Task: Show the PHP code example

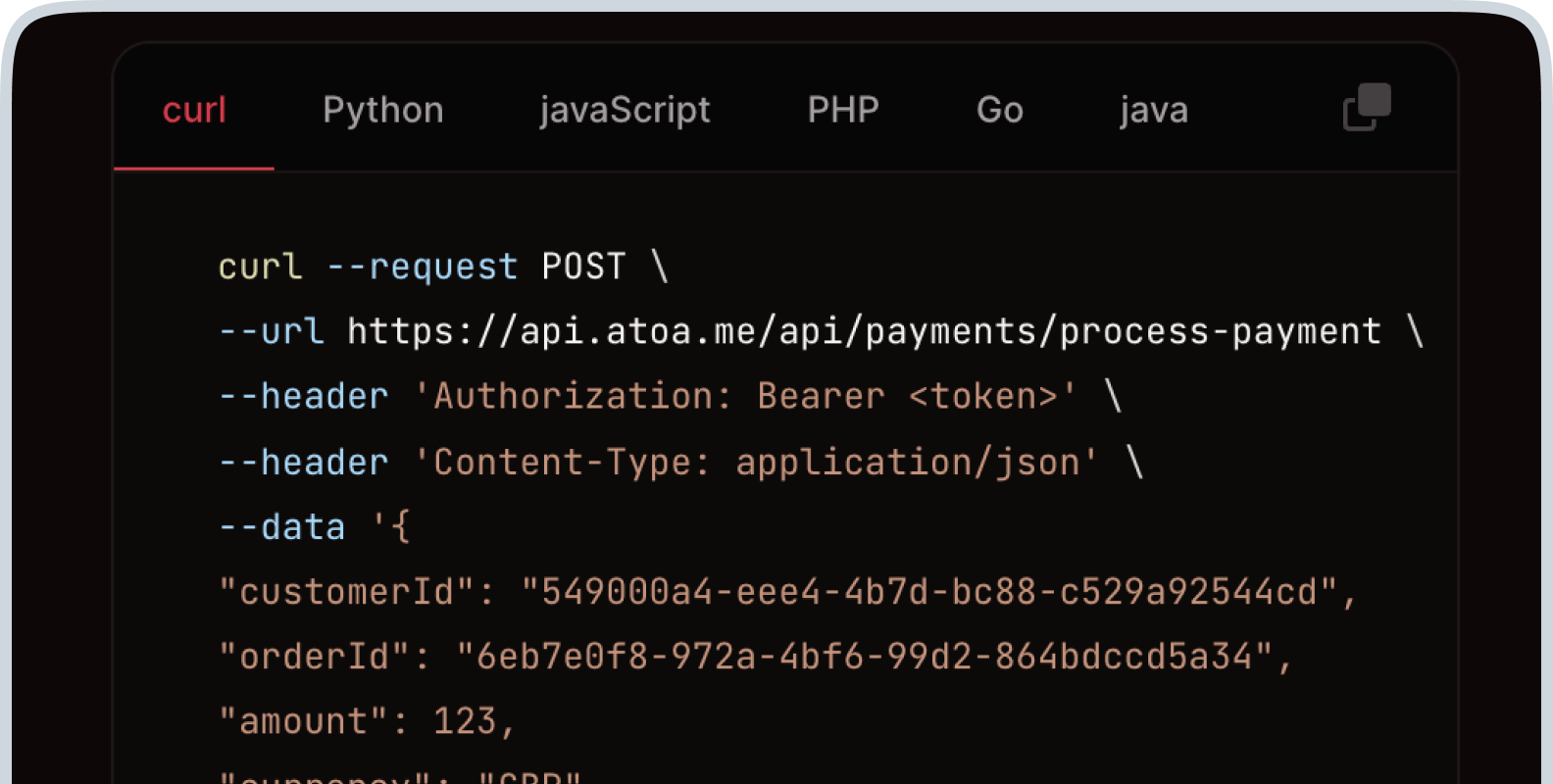Action: (x=843, y=110)
